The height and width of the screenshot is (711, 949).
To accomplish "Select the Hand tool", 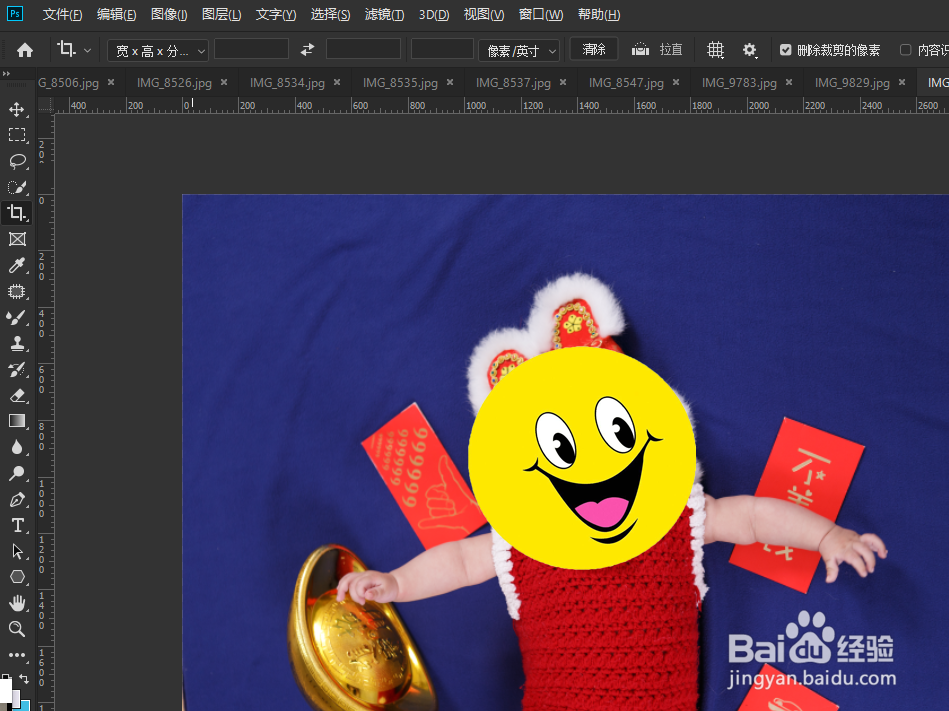I will pos(17,603).
